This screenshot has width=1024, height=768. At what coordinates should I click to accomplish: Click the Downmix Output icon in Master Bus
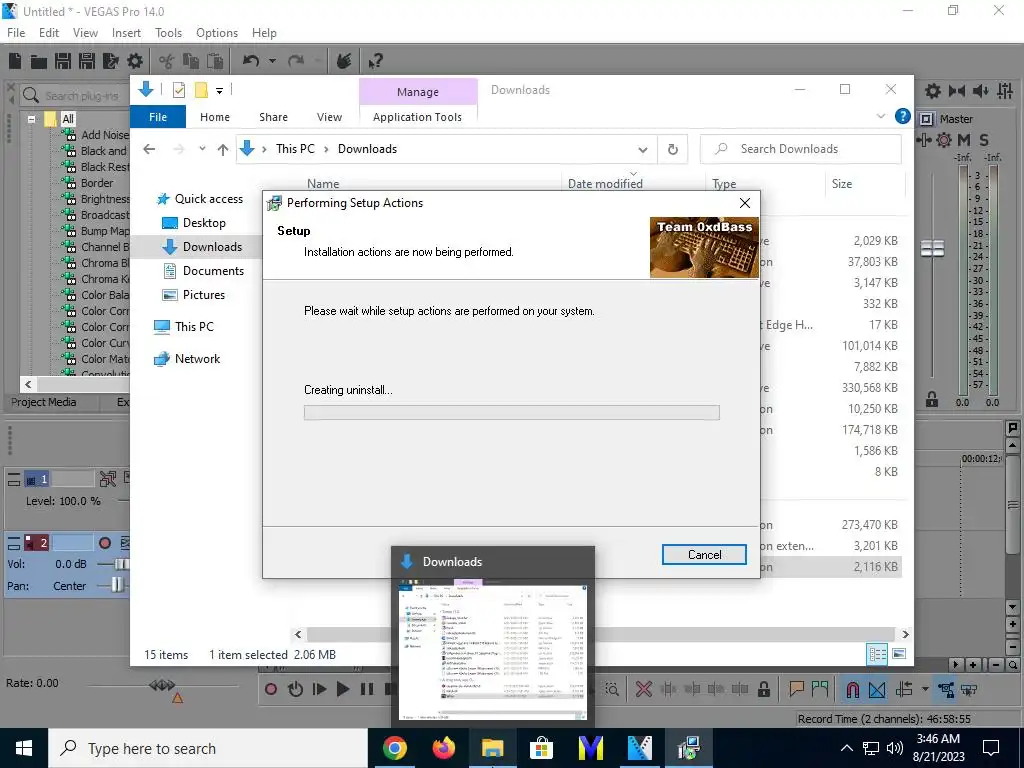click(x=957, y=91)
